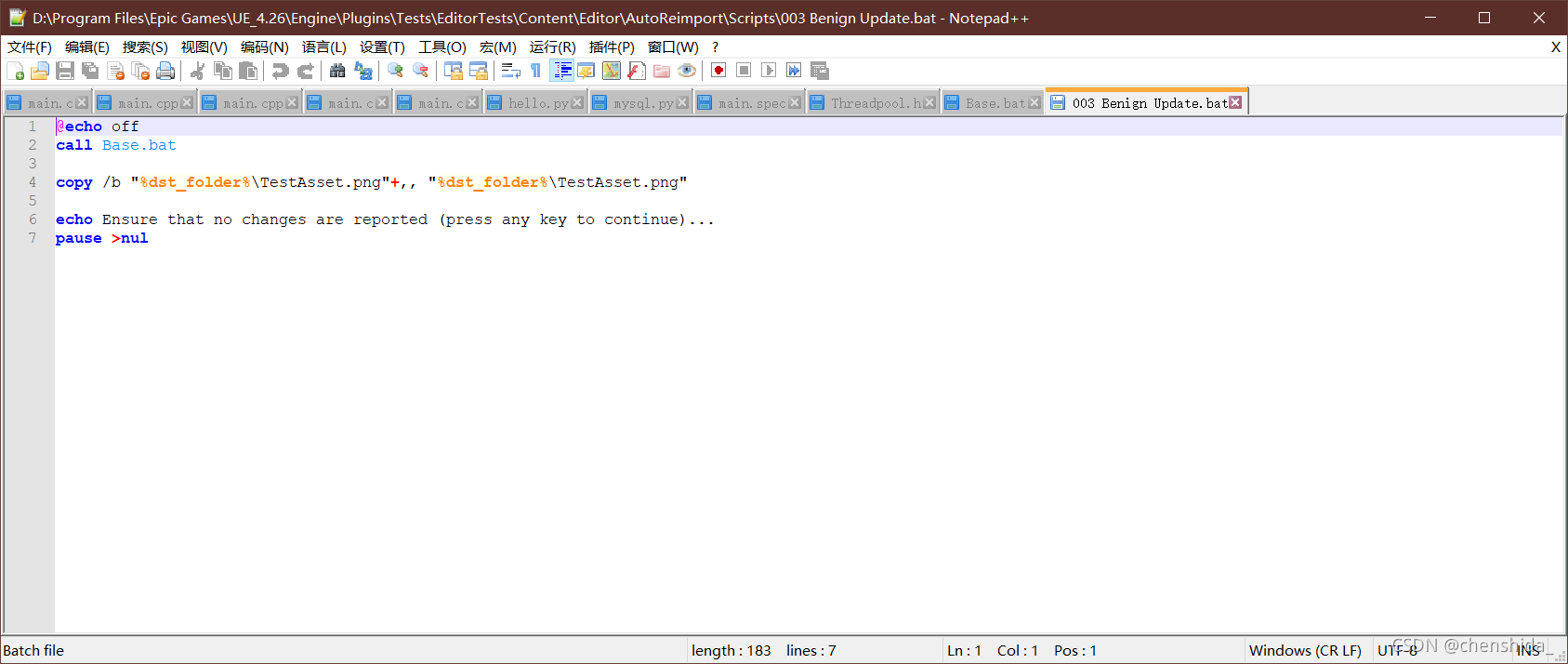Click the Playback macro icon
Screen dimensions: 1568x664
(x=769, y=71)
